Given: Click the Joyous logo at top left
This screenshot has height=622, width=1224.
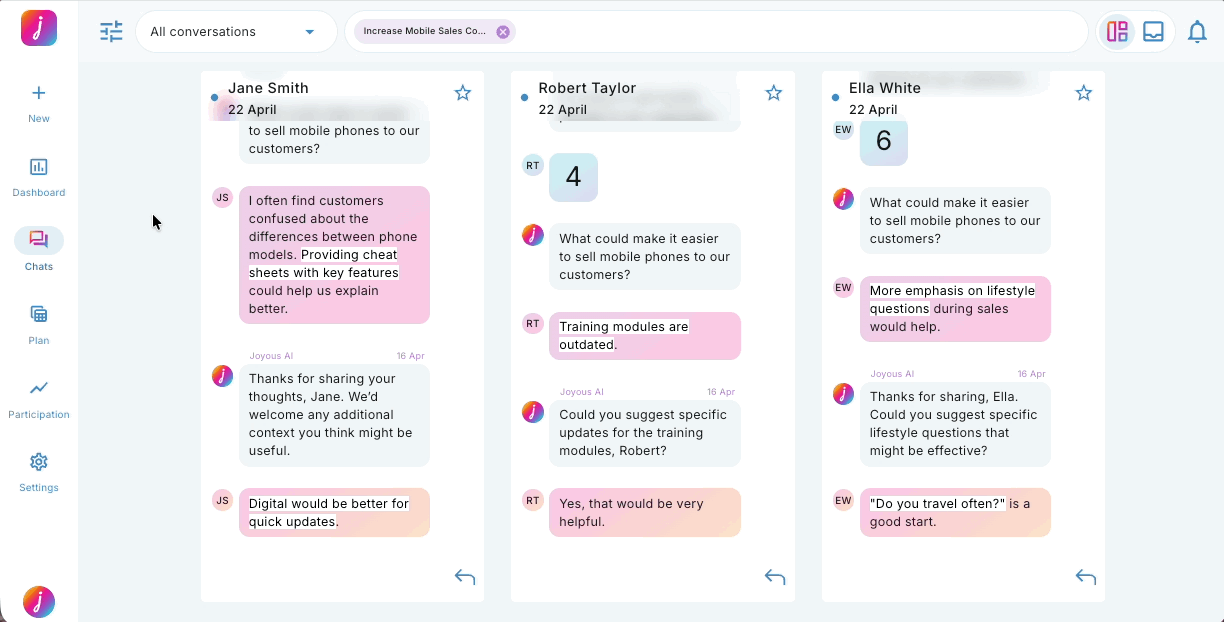Looking at the screenshot, I should (x=39, y=28).
